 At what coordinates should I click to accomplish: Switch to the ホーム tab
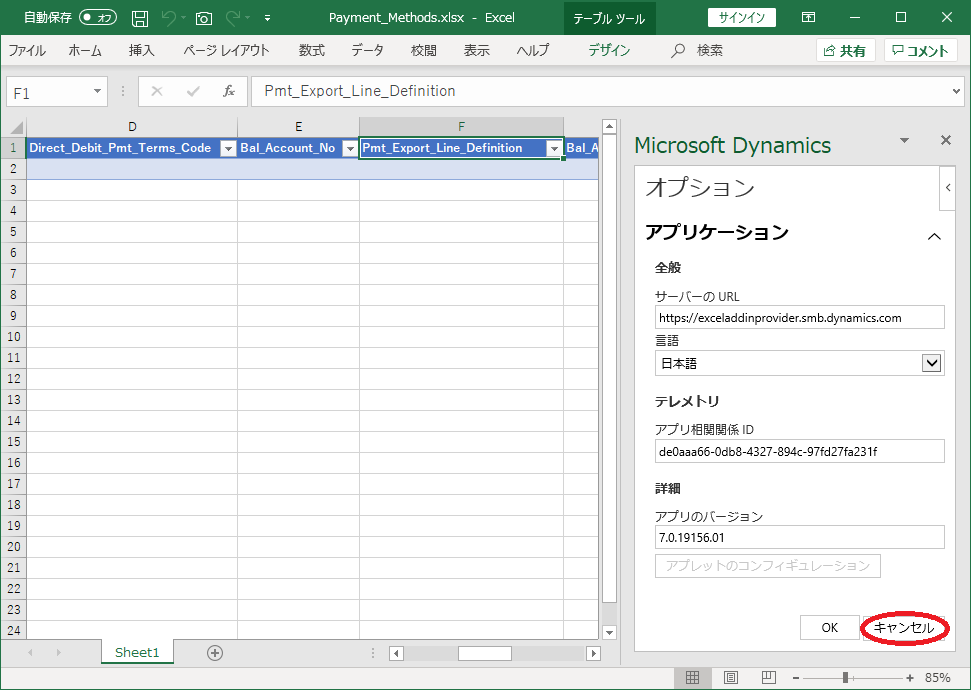pyautogui.click(x=85, y=50)
